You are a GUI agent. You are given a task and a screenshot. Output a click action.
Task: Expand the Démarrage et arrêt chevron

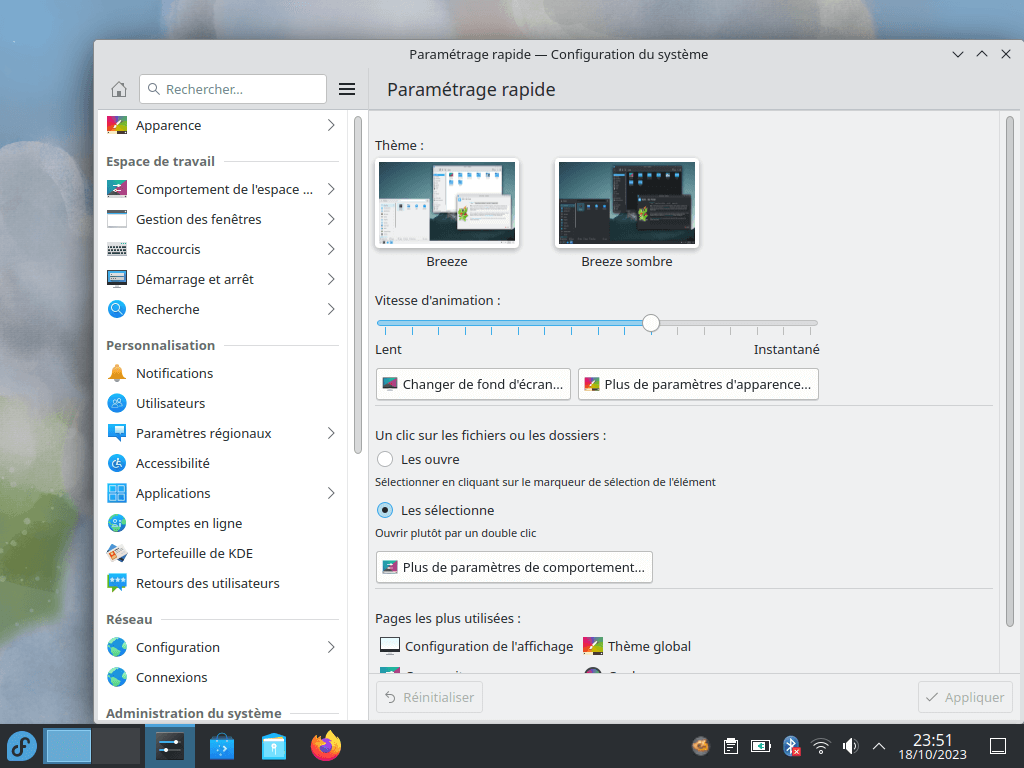pos(331,280)
